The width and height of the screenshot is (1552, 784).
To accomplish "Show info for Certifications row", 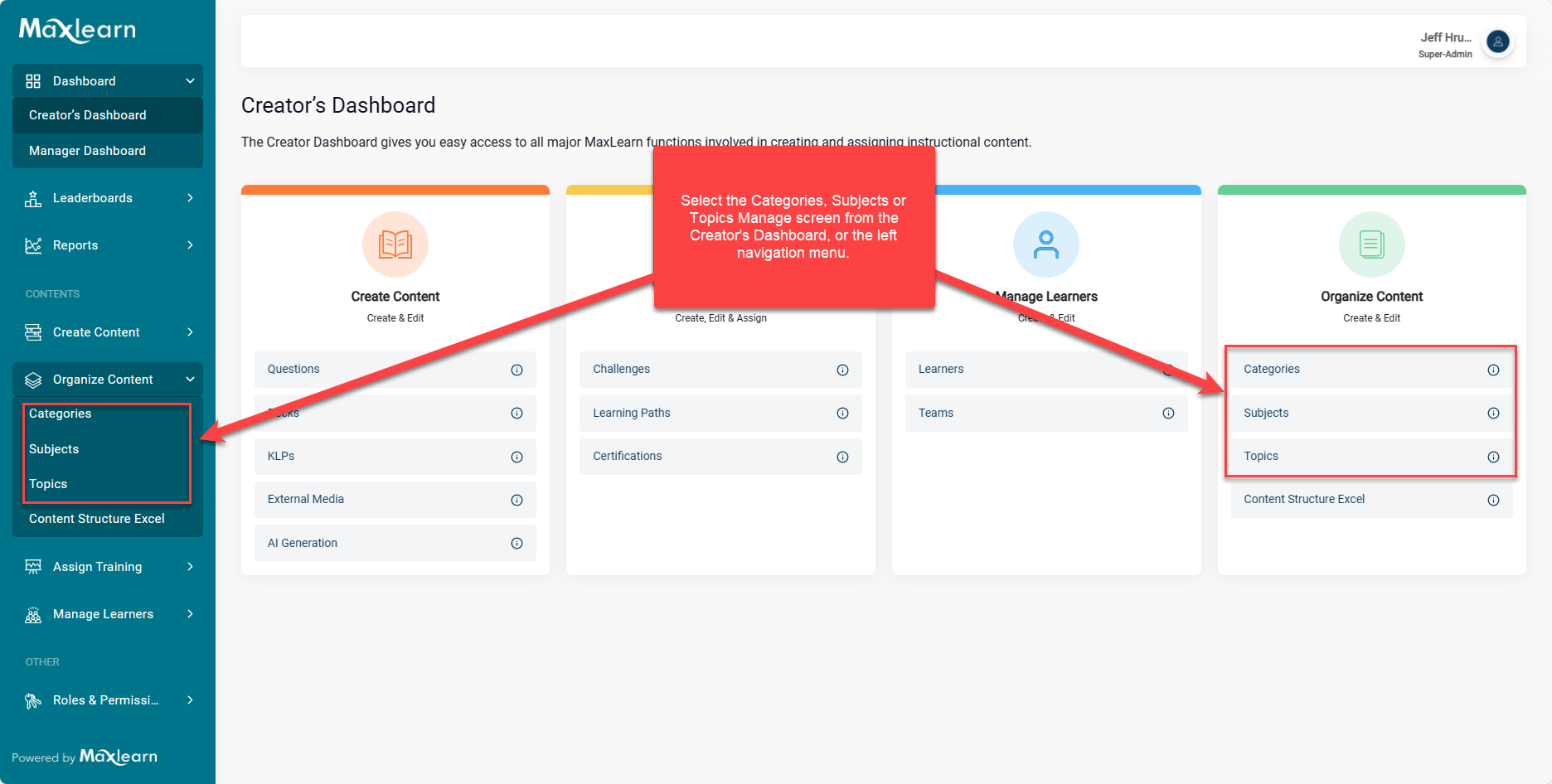I will point(843,457).
